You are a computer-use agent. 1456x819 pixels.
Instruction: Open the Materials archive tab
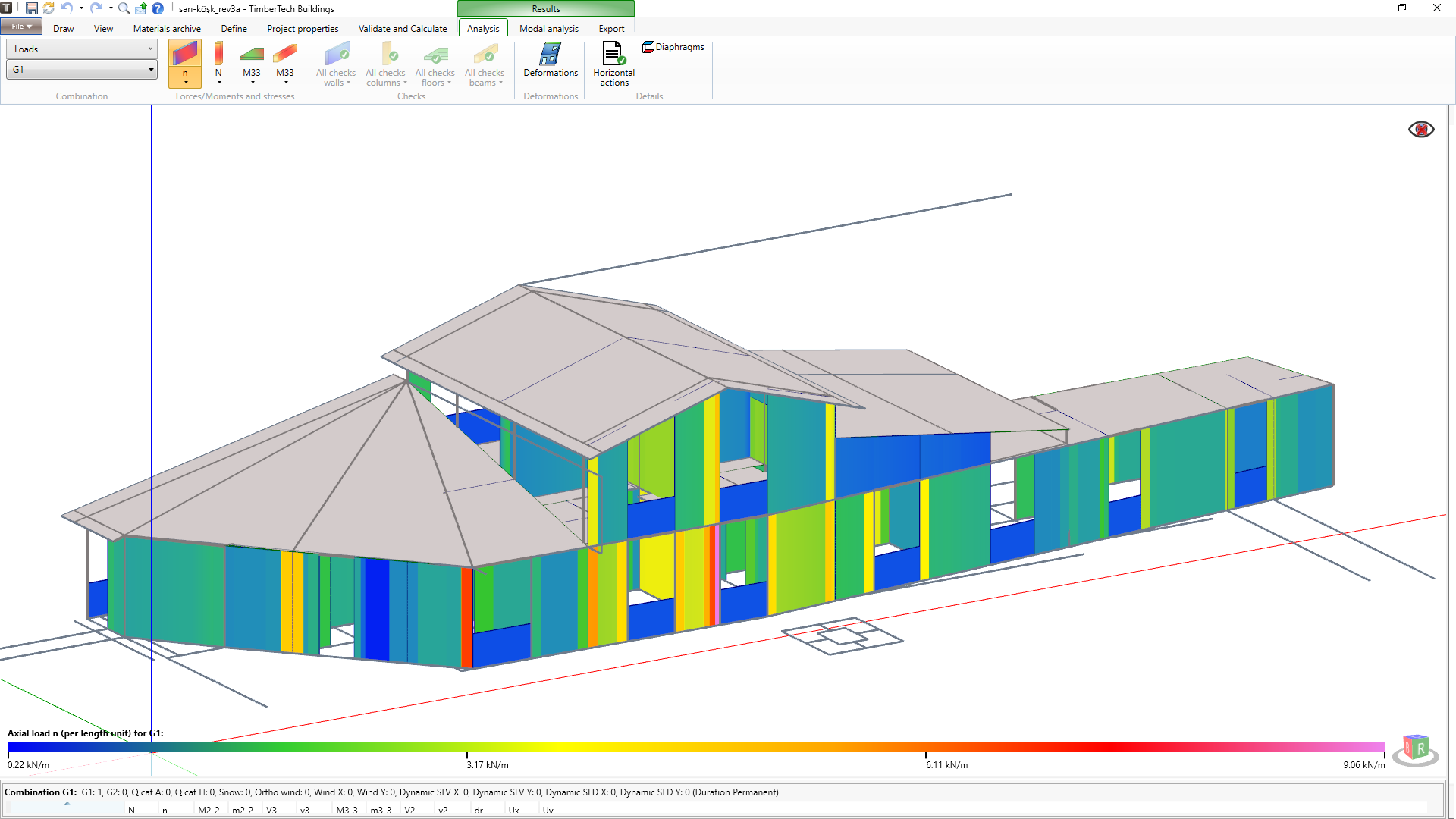point(167,29)
